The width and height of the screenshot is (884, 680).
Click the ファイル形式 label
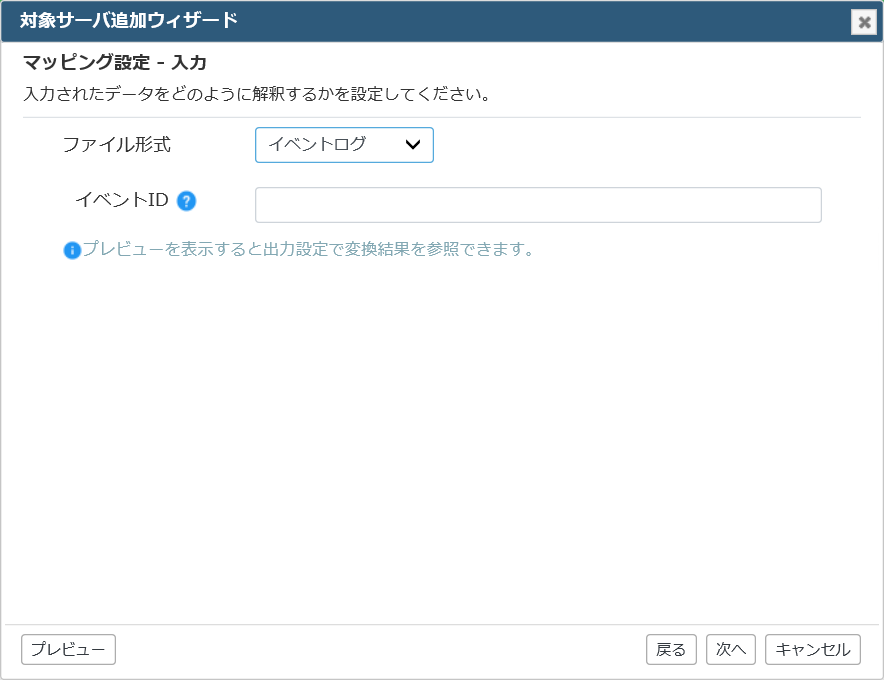tap(117, 145)
